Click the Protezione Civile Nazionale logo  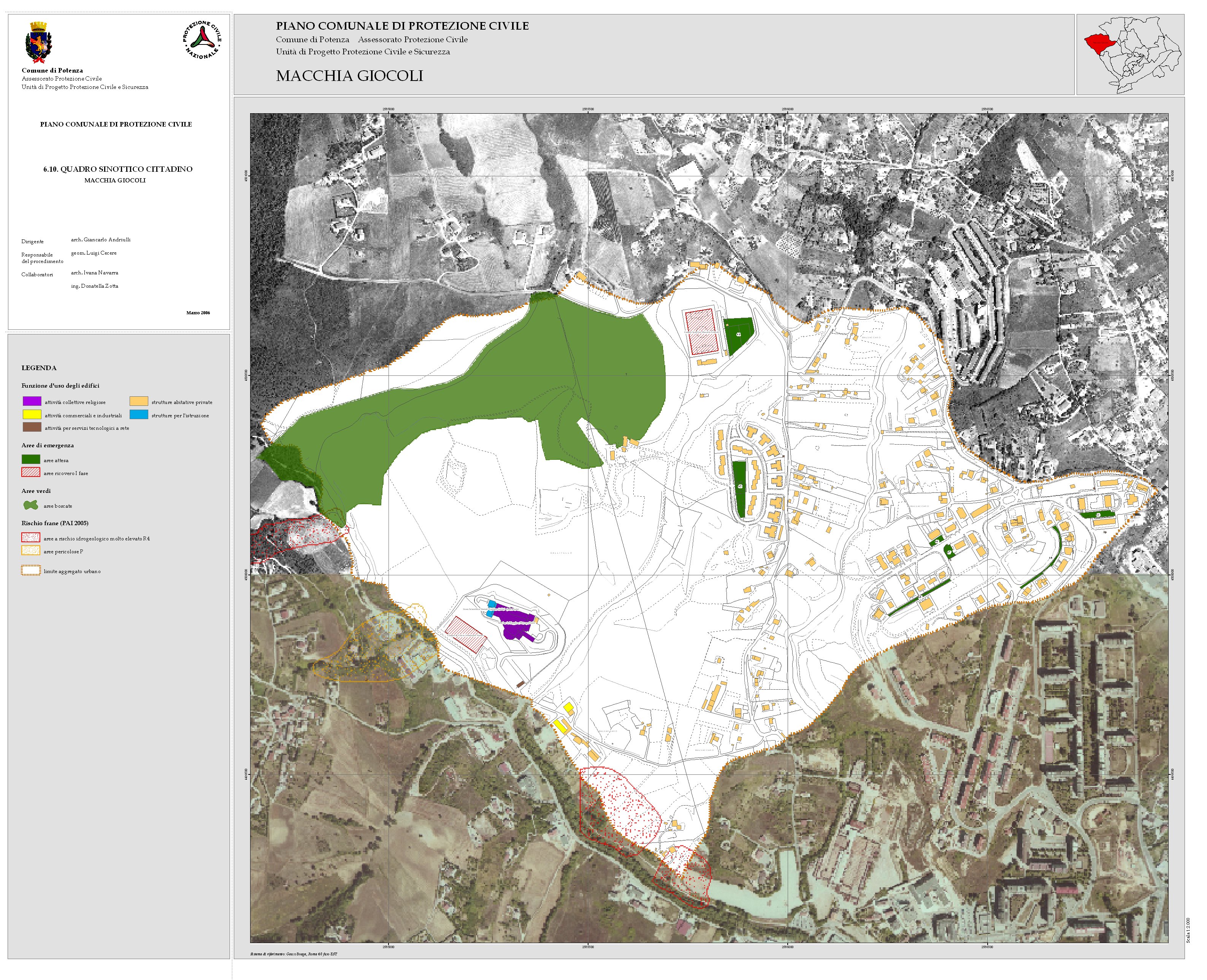(x=202, y=40)
